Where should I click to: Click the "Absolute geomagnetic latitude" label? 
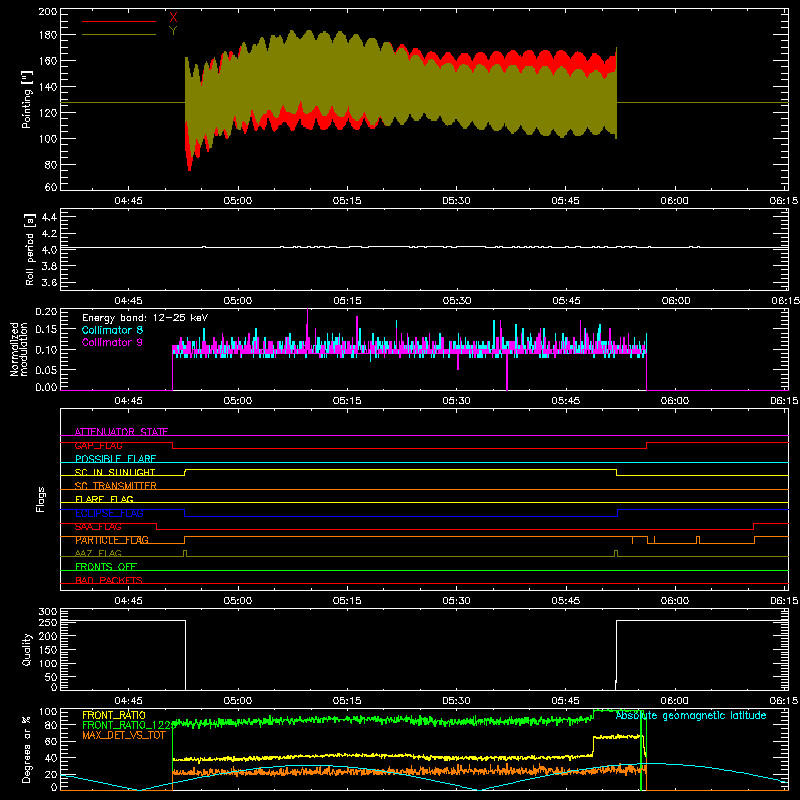691,715
